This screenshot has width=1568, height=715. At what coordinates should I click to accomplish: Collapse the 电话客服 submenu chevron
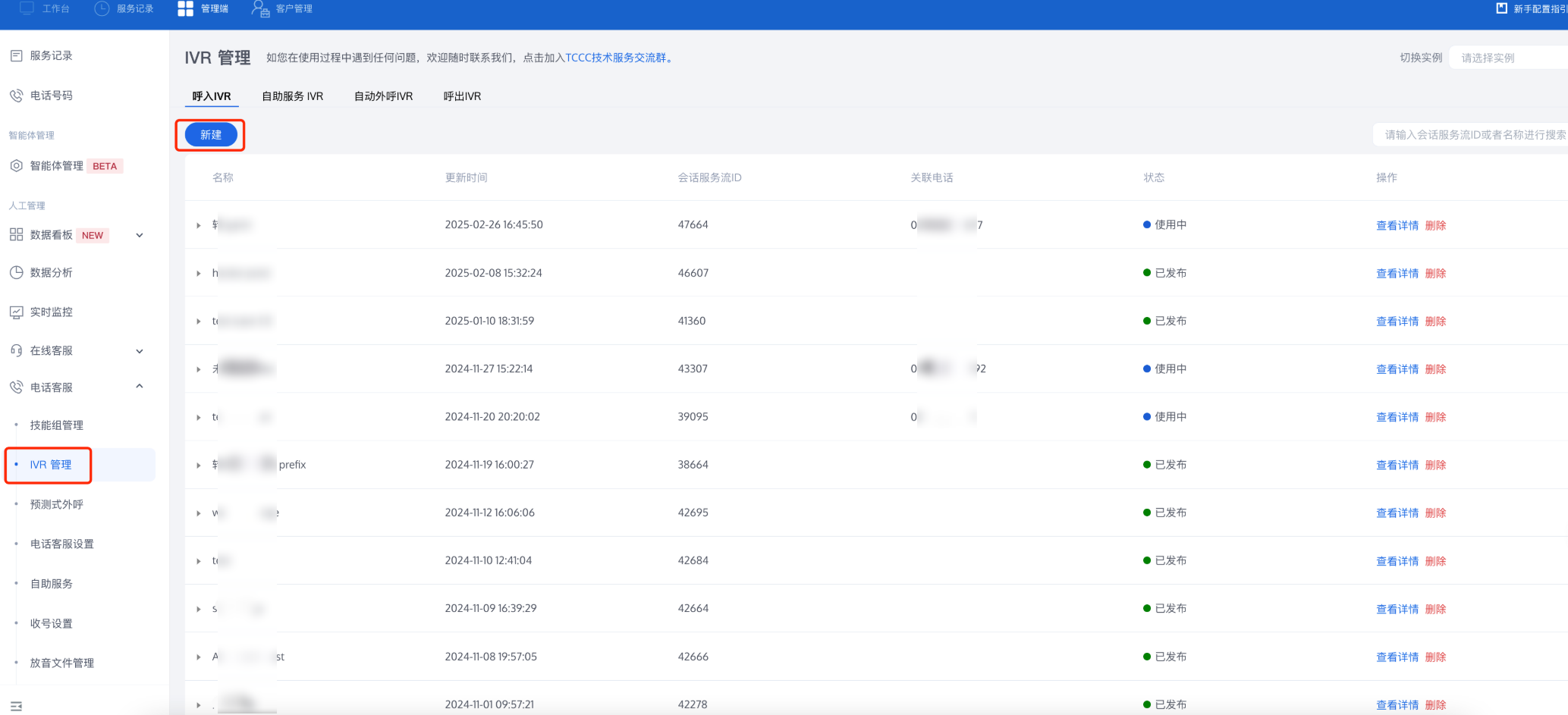point(140,386)
